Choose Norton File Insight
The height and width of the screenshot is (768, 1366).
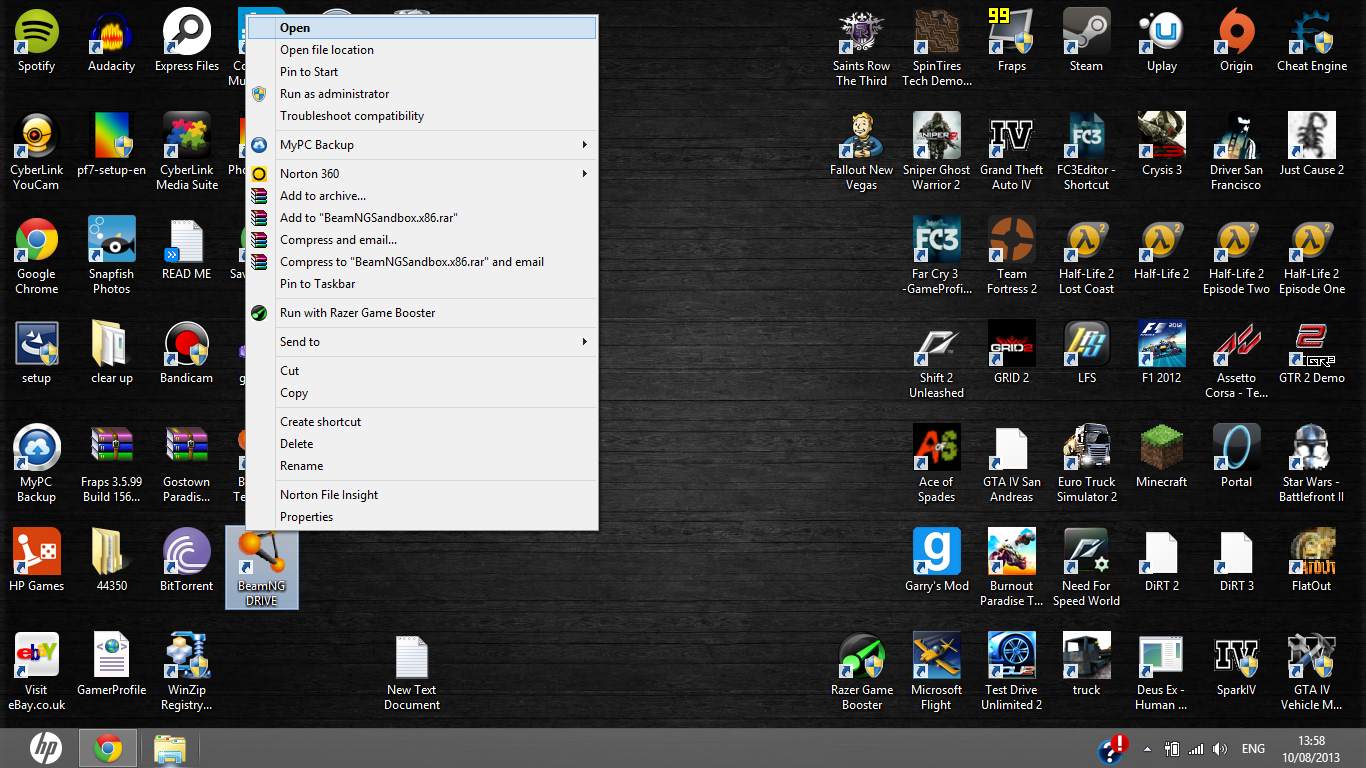click(x=421, y=495)
